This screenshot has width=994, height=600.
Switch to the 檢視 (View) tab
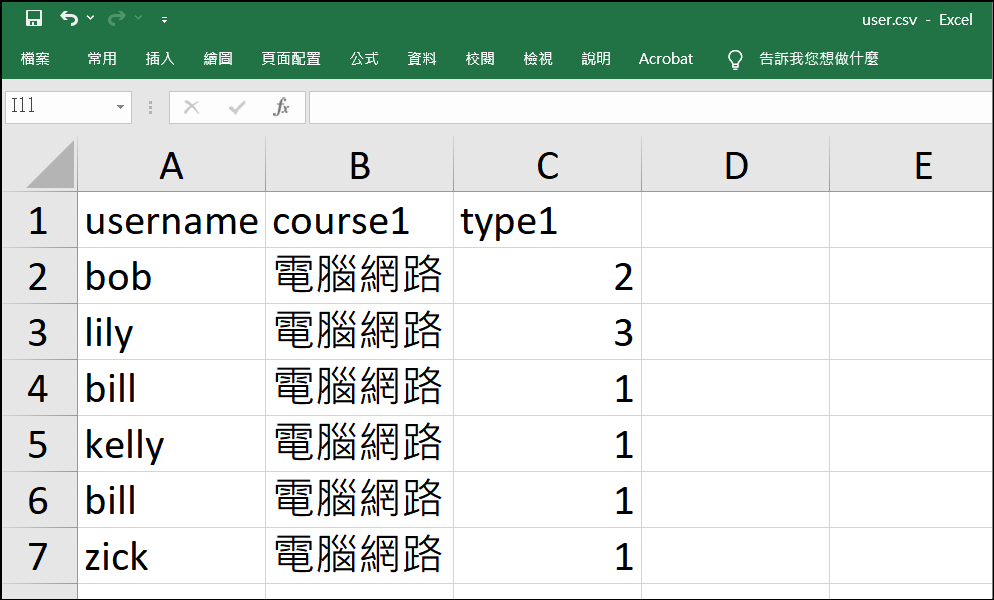click(x=538, y=59)
